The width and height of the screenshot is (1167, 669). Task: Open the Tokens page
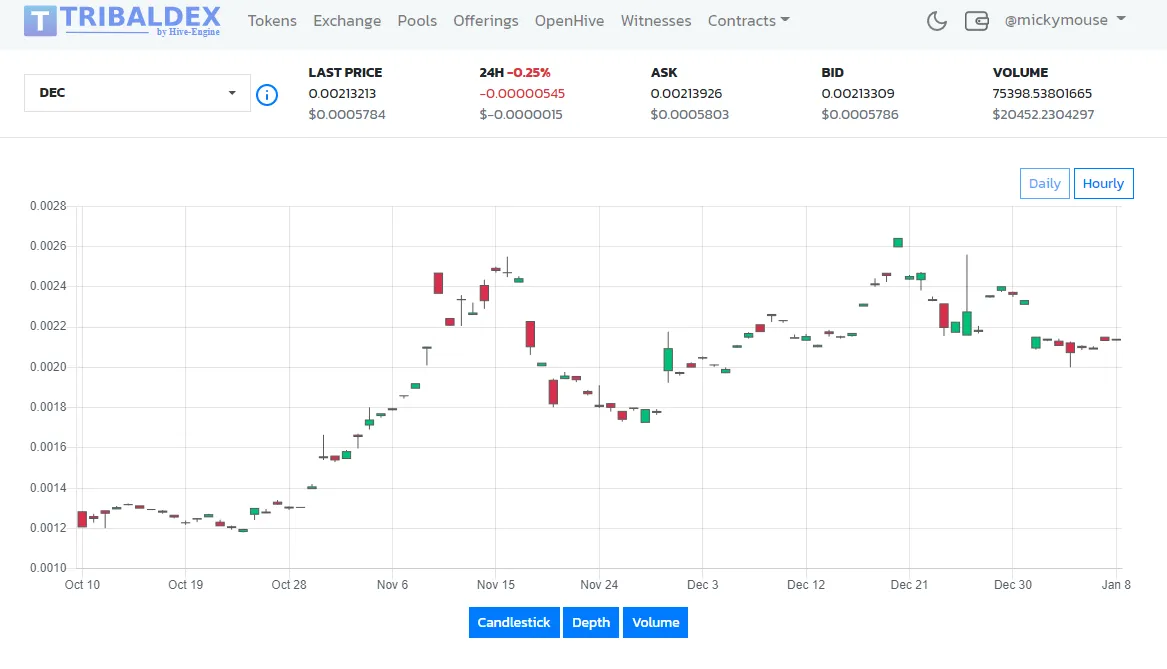272,21
